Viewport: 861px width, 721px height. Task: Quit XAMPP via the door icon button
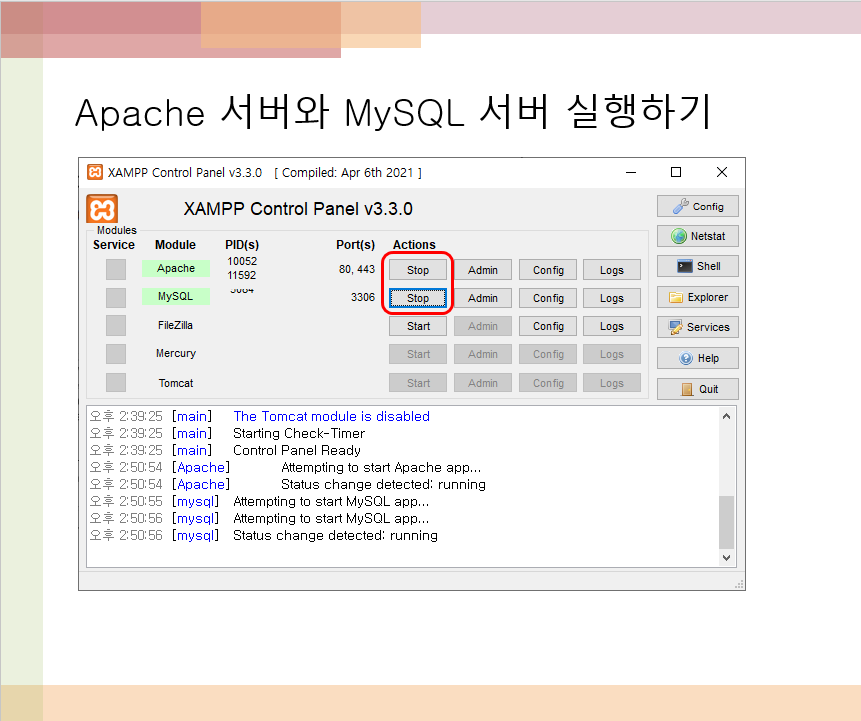[697, 389]
